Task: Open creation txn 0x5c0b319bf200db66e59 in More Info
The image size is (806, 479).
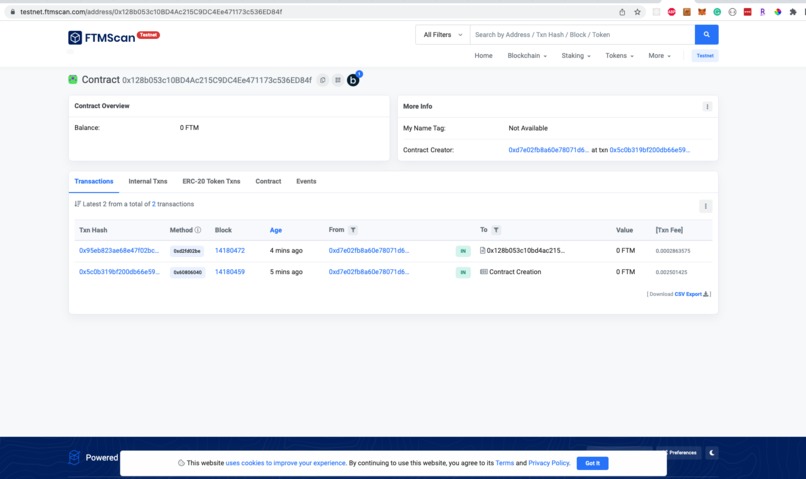Action: coord(650,150)
